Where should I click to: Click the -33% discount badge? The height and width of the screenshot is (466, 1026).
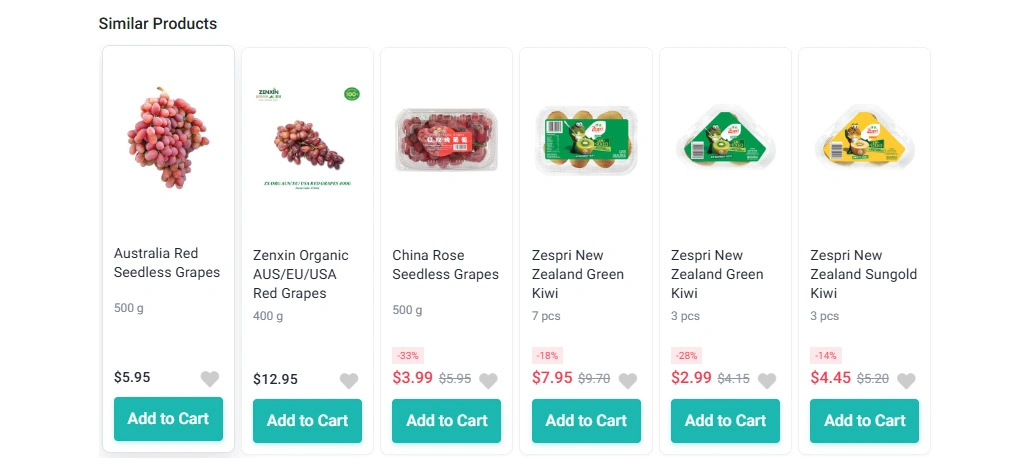[x=408, y=355]
